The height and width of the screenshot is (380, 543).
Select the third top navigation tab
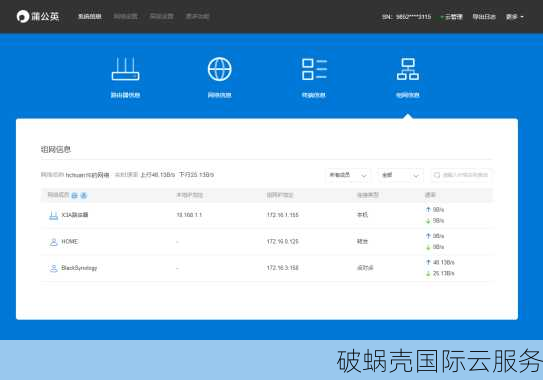point(162,16)
